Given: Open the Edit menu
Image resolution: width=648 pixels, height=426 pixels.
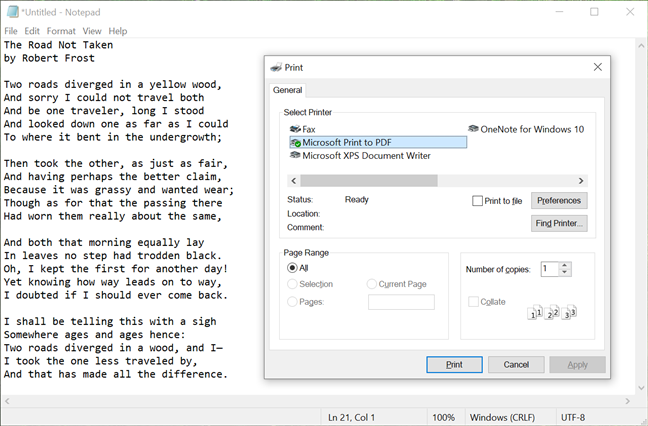Looking at the screenshot, I should tap(32, 31).
